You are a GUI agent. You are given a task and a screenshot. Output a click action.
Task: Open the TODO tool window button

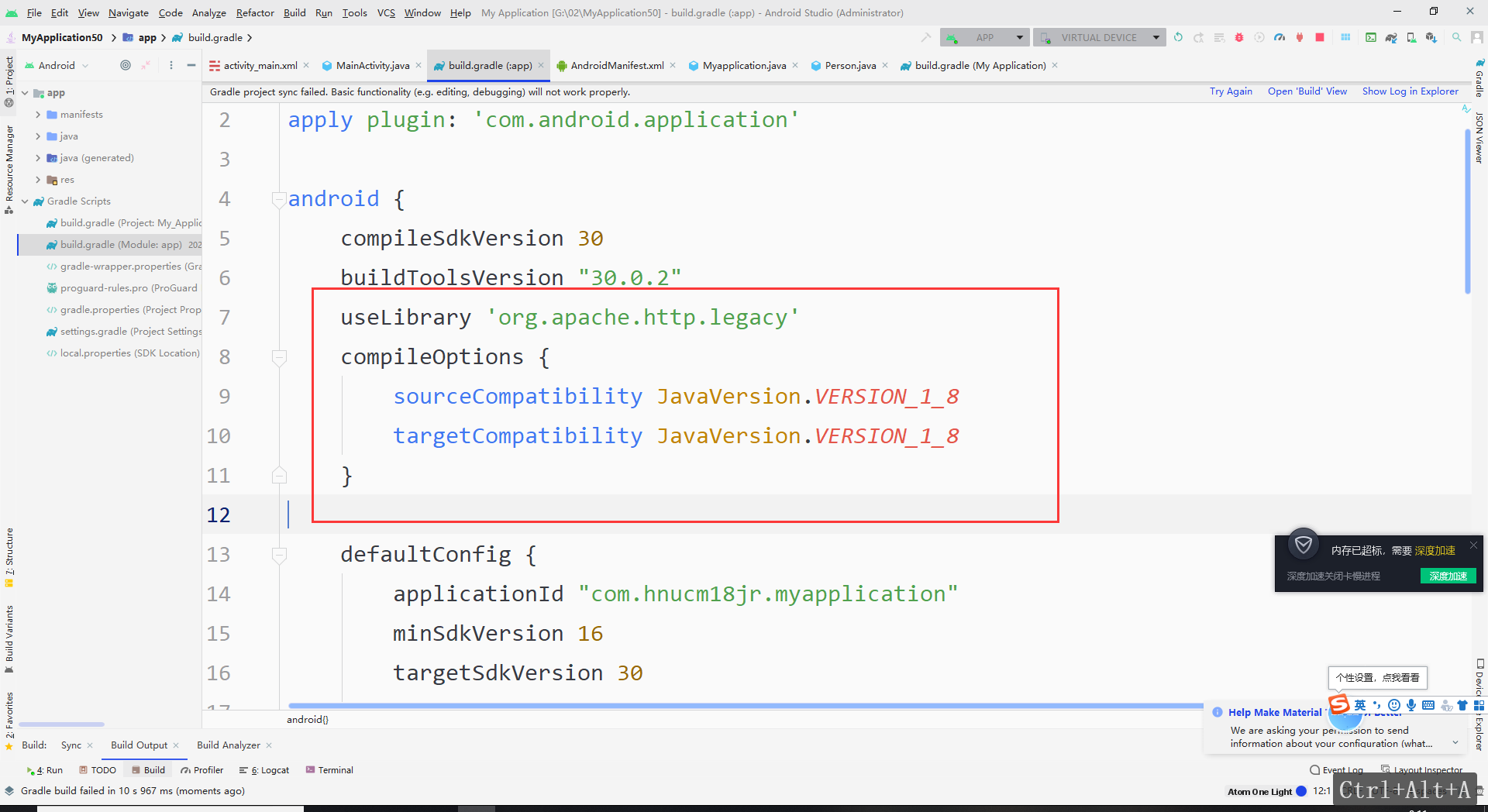[x=98, y=769]
